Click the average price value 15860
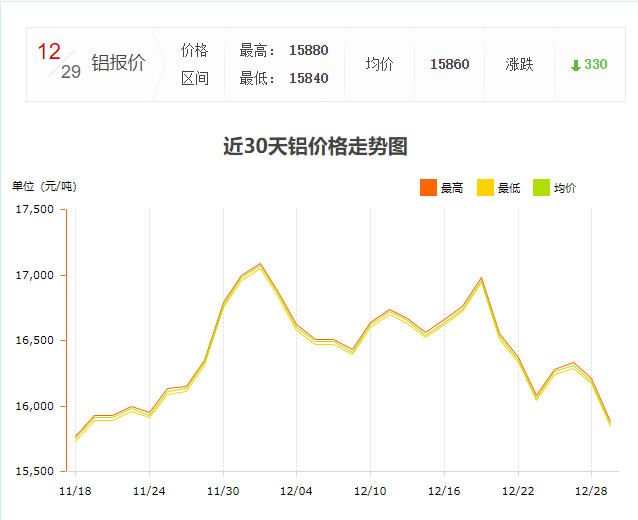This screenshot has height=520, width=638. [449, 64]
